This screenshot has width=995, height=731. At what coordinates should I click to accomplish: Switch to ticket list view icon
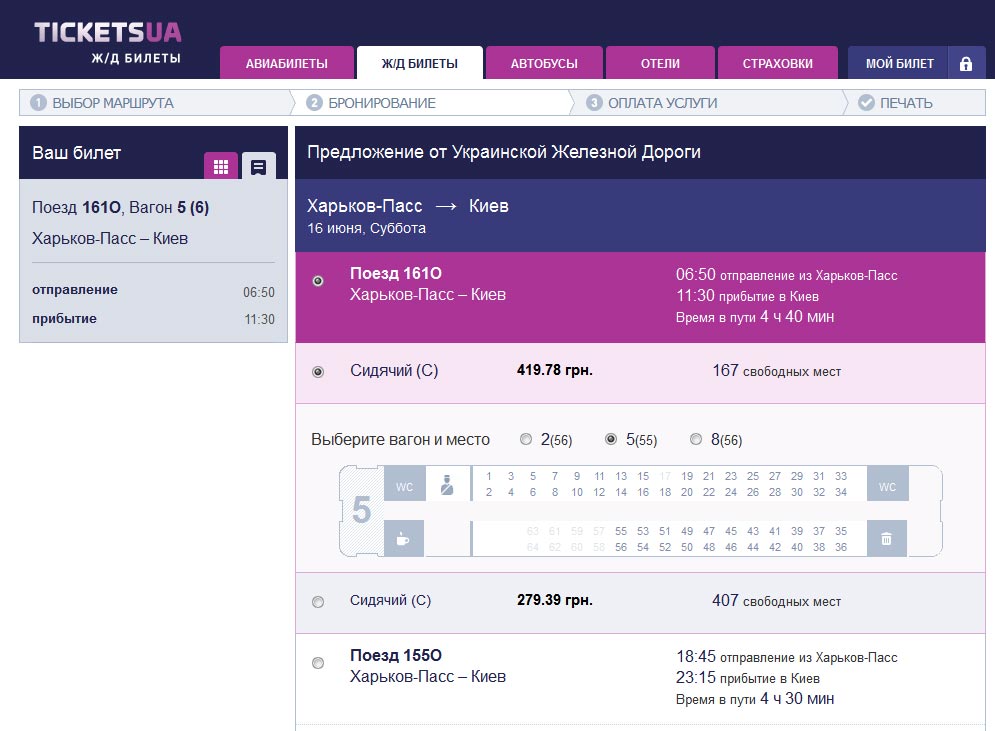pos(258,166)
